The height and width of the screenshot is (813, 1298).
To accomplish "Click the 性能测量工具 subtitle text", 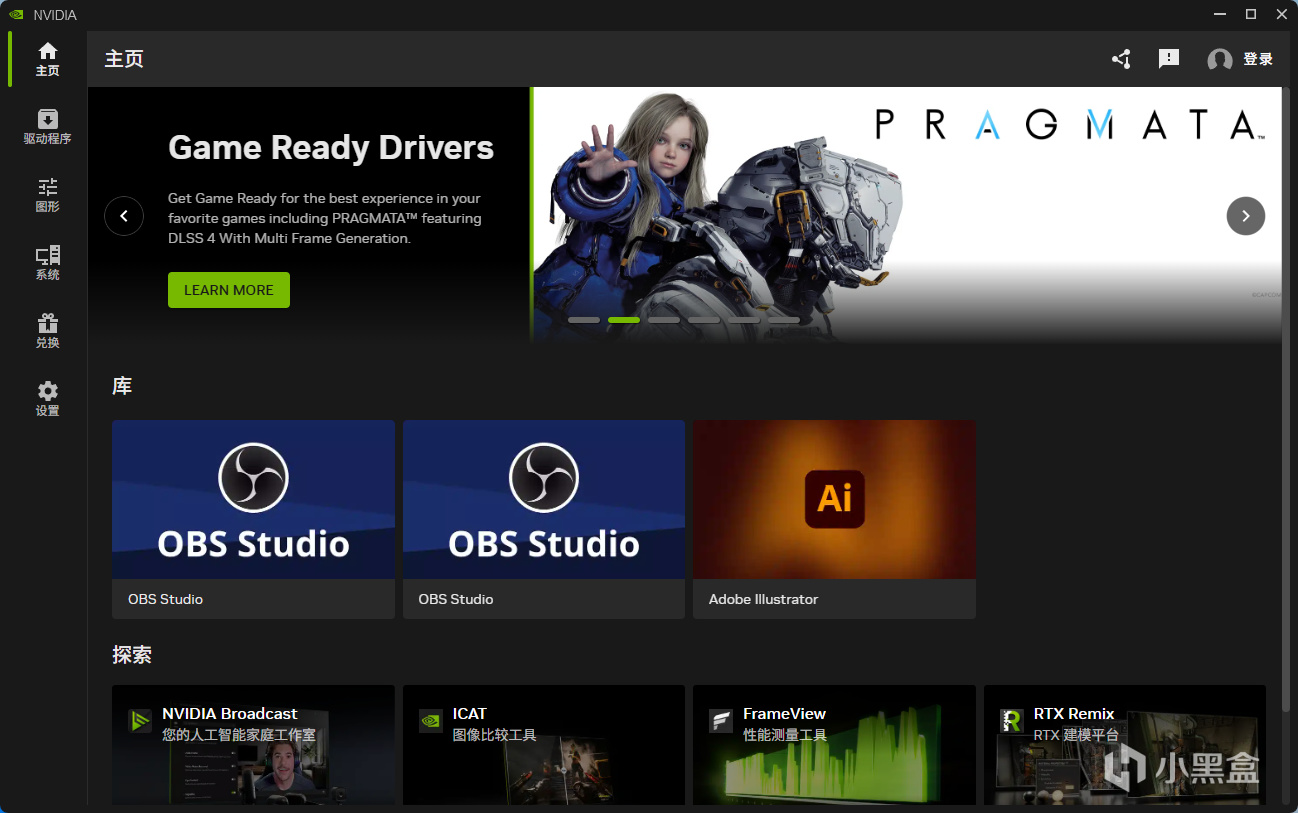I will click(785, 735).
